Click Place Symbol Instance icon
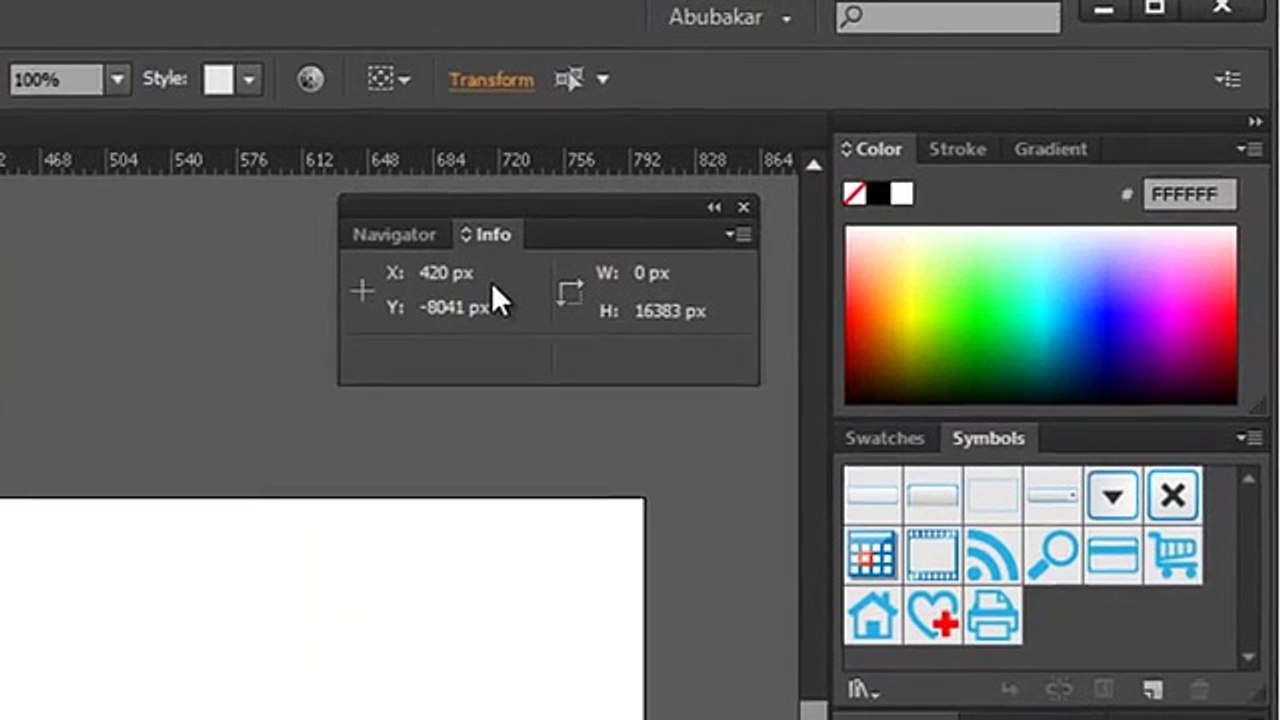 point(1009,690)
